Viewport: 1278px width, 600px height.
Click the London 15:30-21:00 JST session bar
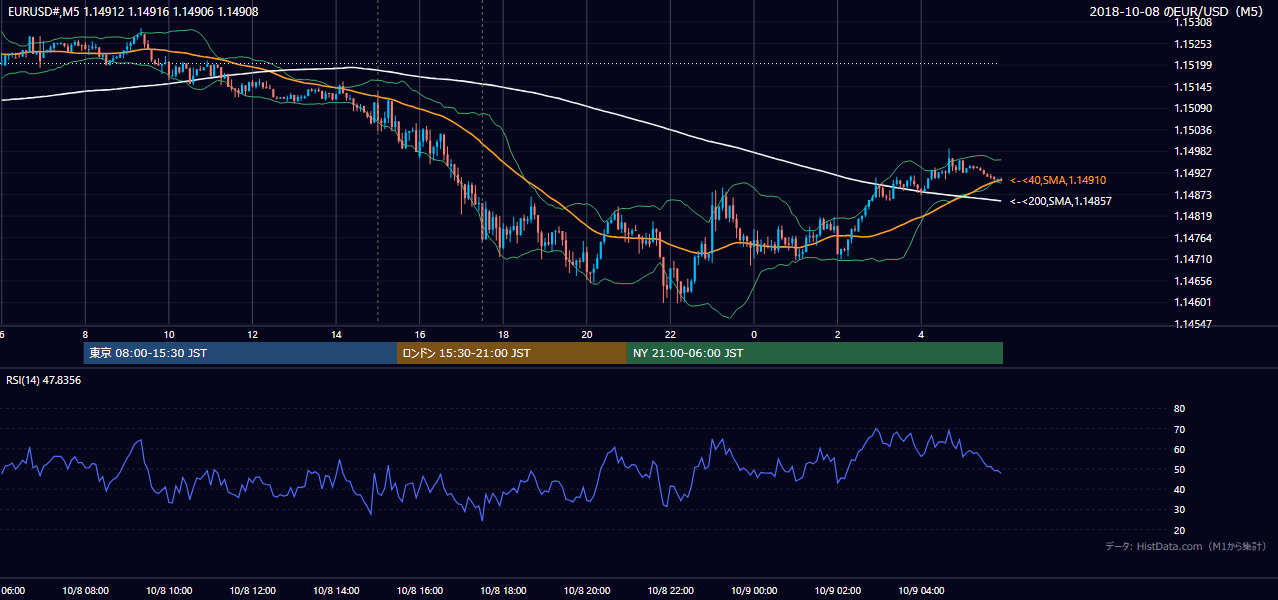[512, 353]
